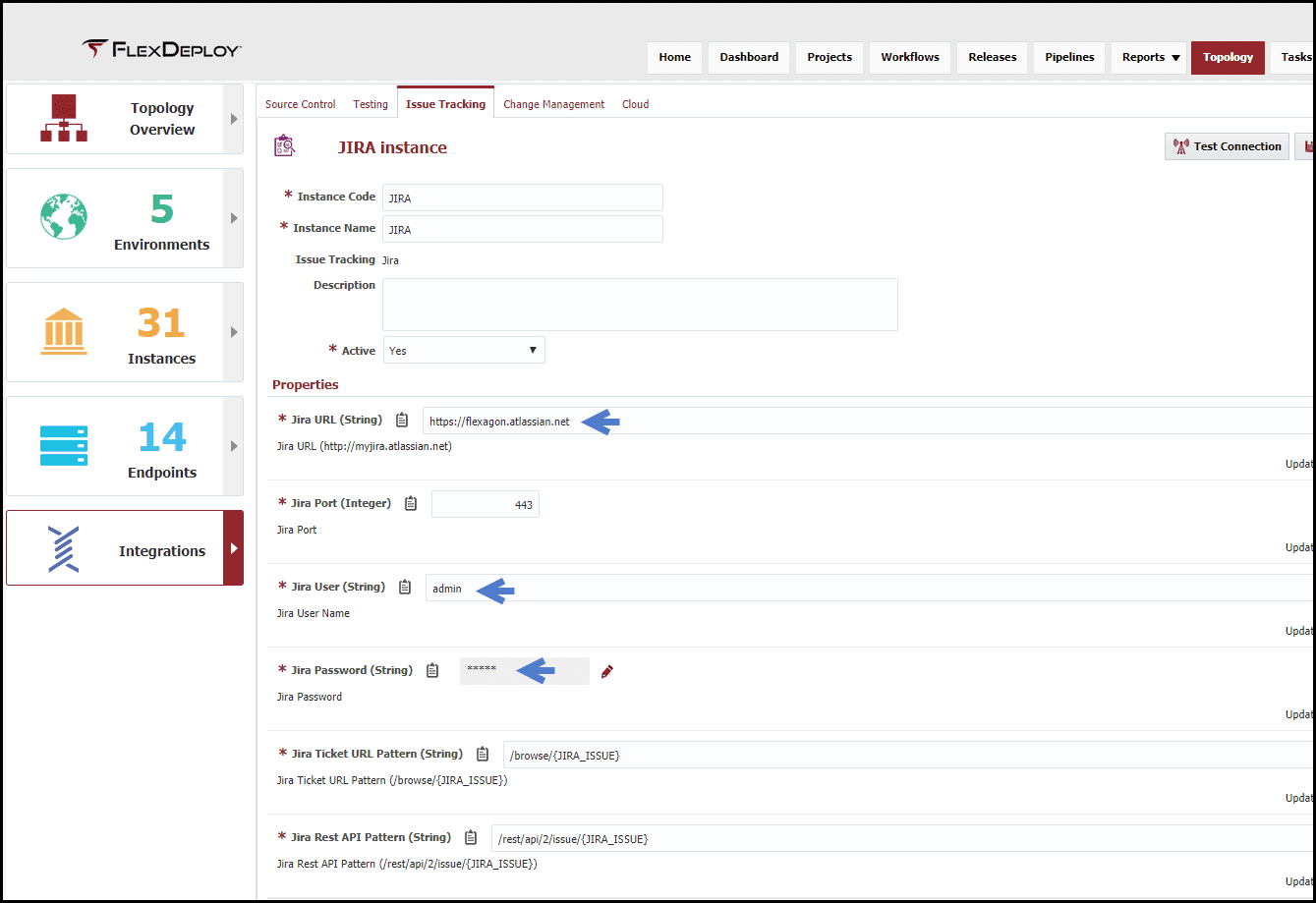This screenshot has height=903, width=1316.
Task: Open the Reports dropdown menu
Action: click(1150, 57)
